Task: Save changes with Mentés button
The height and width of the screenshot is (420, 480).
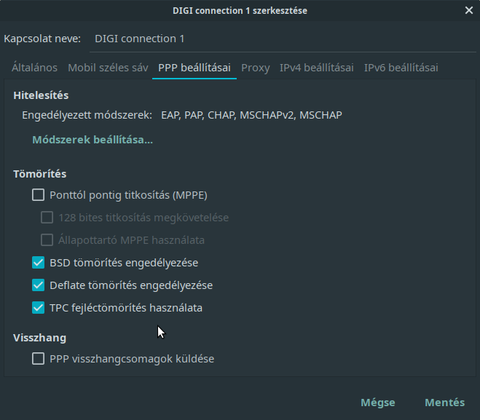Action: [444, 403]
